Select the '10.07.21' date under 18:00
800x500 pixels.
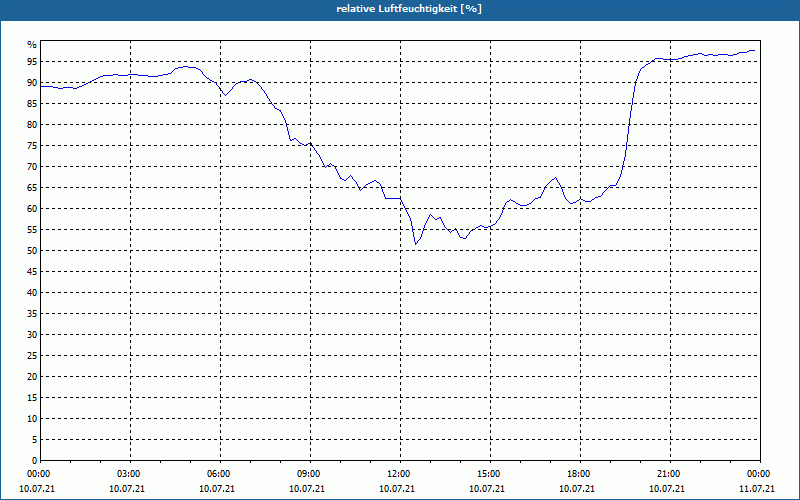click(577, 489)
